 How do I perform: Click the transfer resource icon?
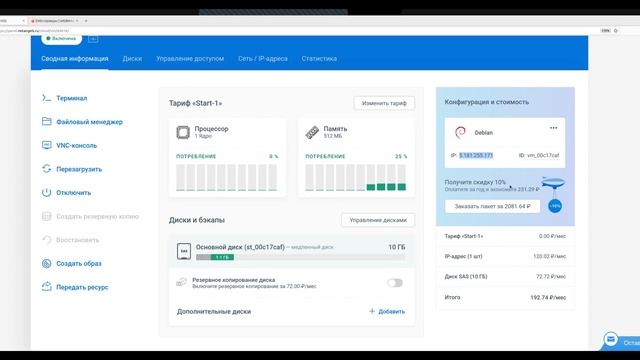(x=47, y=287)
